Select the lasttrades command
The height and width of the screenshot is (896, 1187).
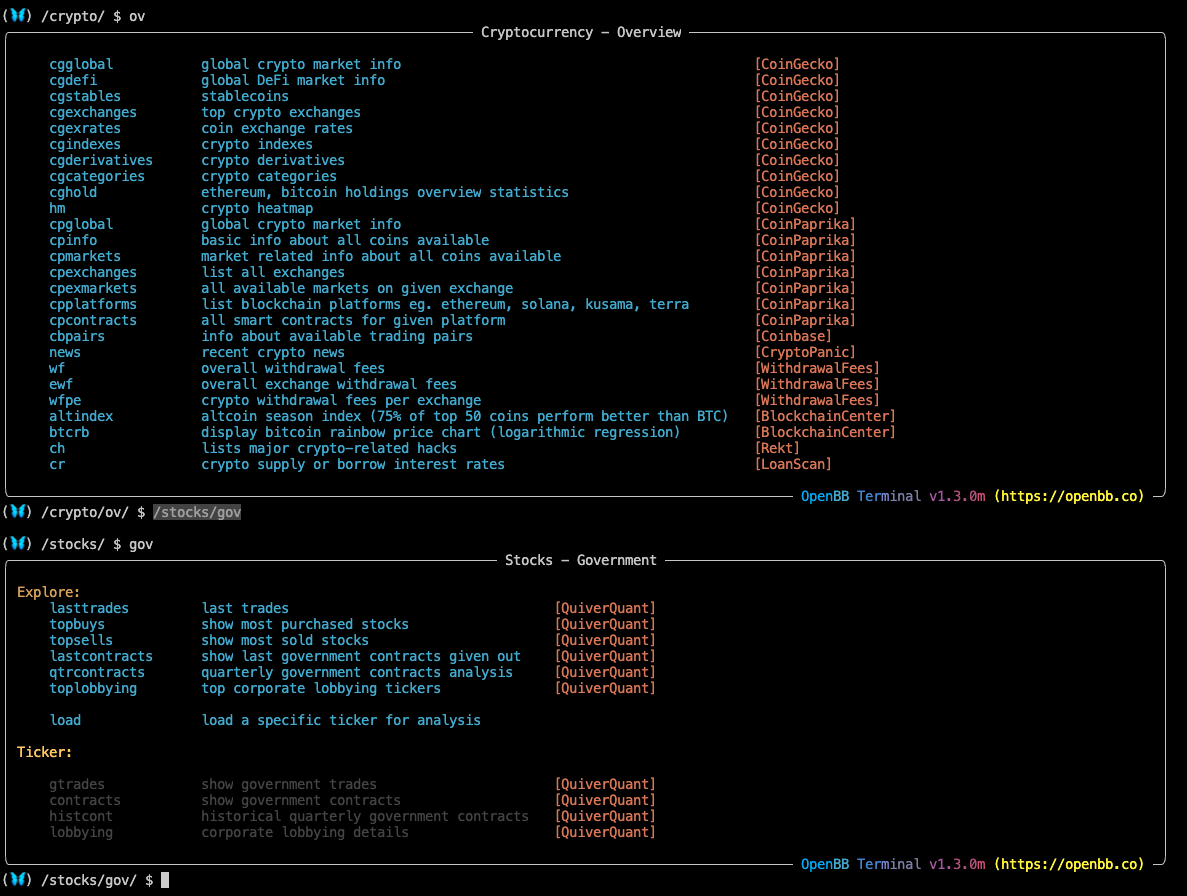[x=89, y=608]
